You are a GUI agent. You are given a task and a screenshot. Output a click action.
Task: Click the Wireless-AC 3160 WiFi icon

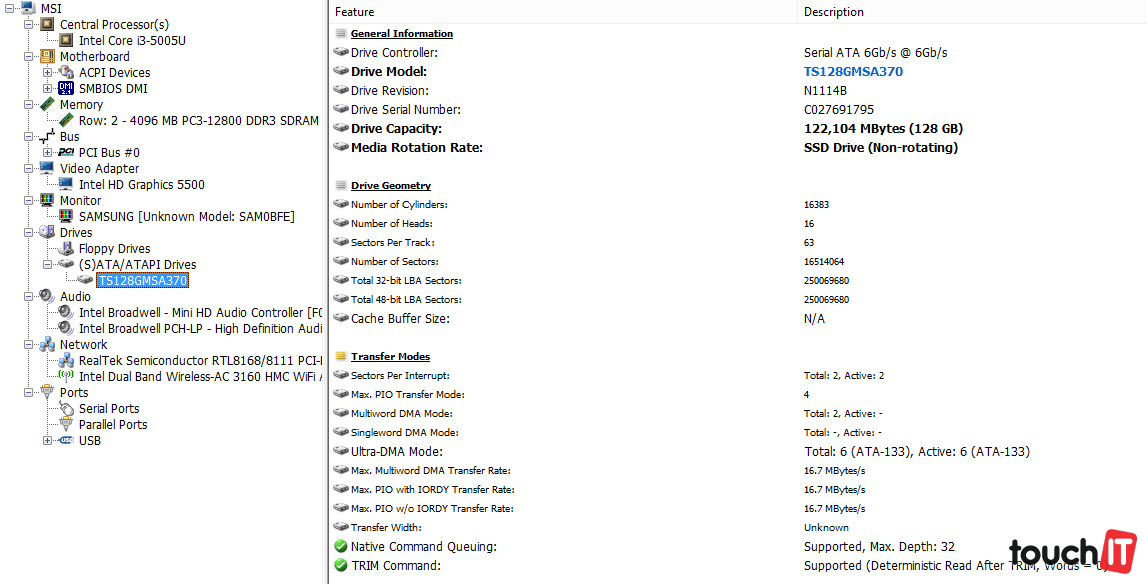66,377
